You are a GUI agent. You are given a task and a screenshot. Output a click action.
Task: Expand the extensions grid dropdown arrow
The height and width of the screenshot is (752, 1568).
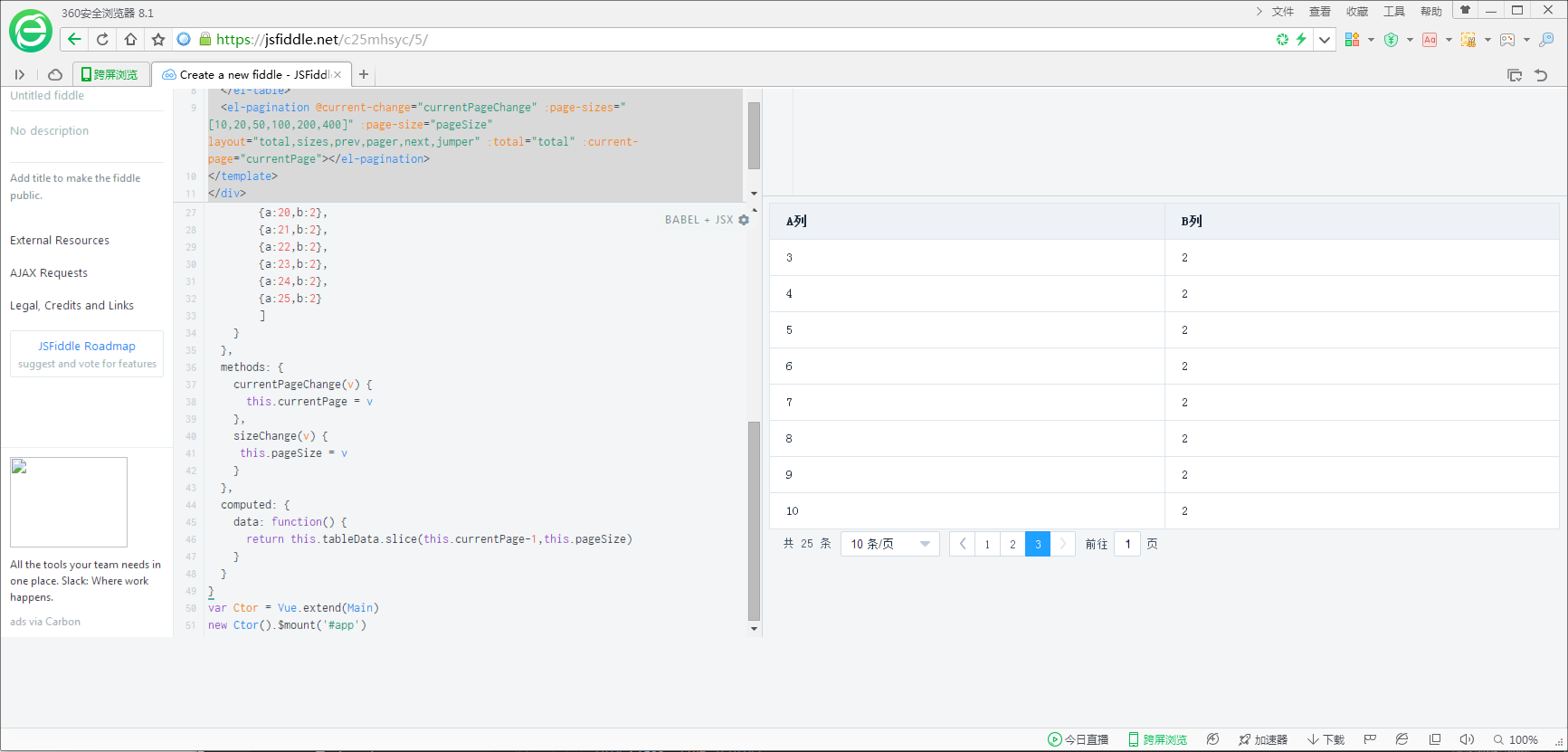pyautogui.click(x=1371, y=39)
